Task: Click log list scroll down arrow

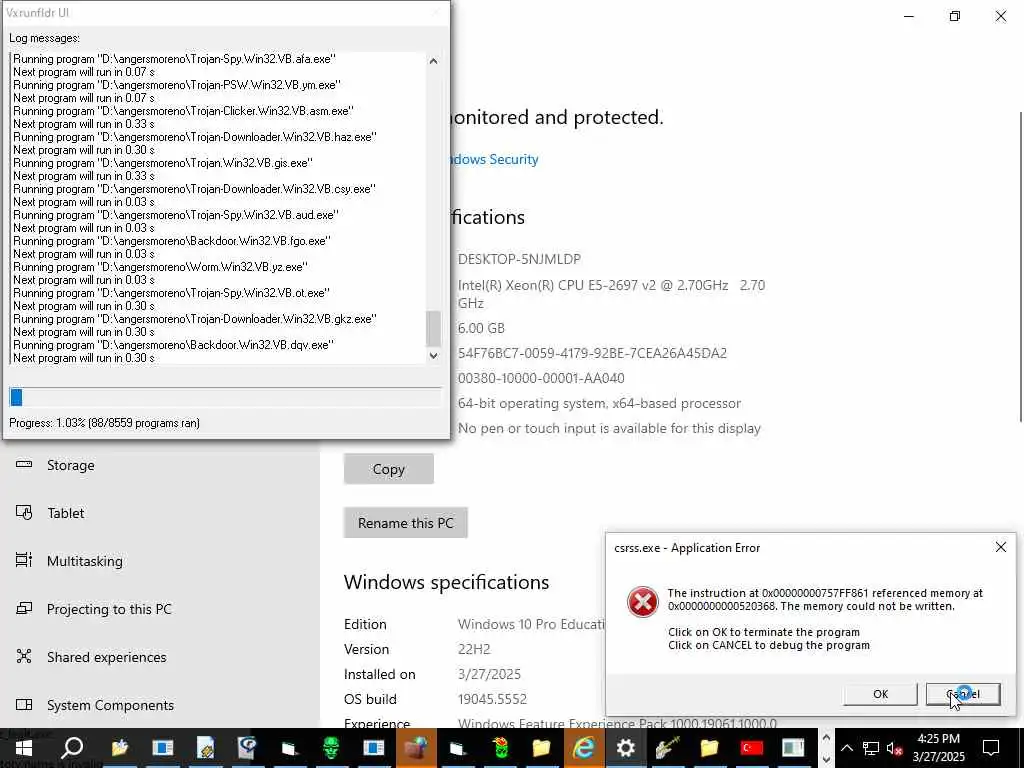Action: pyautogui.click(x=433, y=356)
